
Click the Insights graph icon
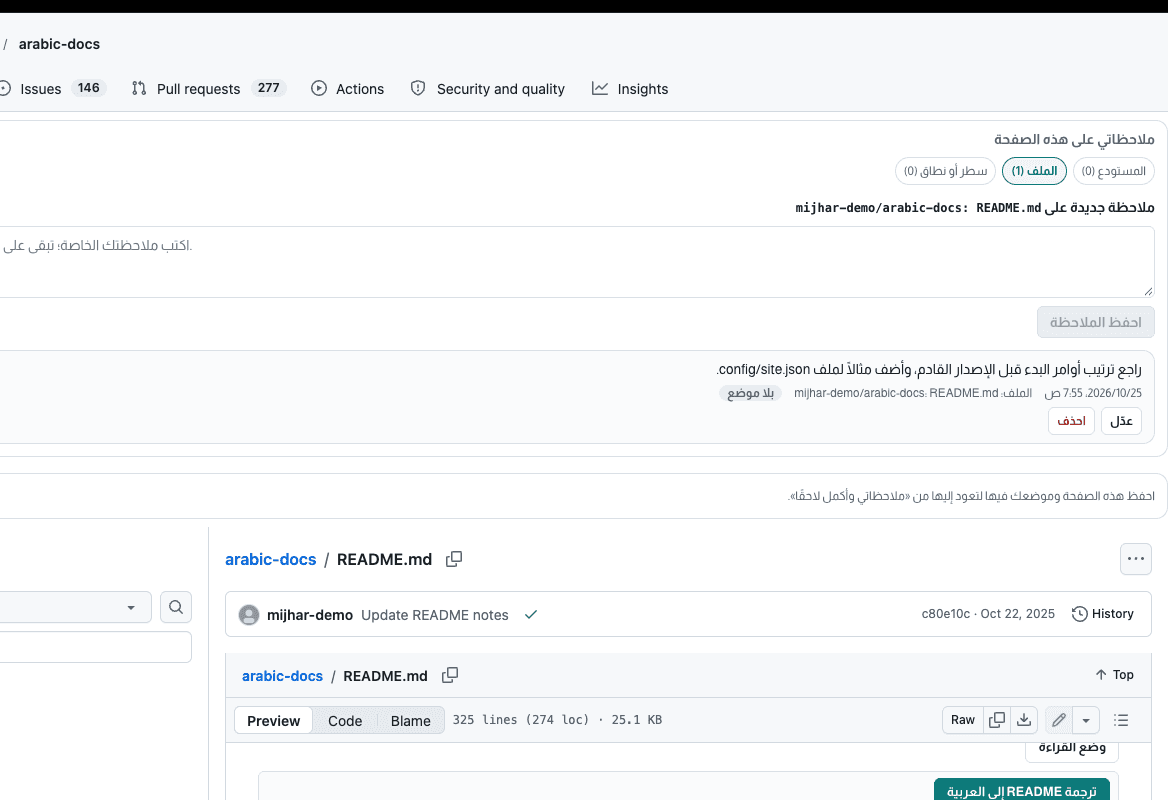click(600, 89)
